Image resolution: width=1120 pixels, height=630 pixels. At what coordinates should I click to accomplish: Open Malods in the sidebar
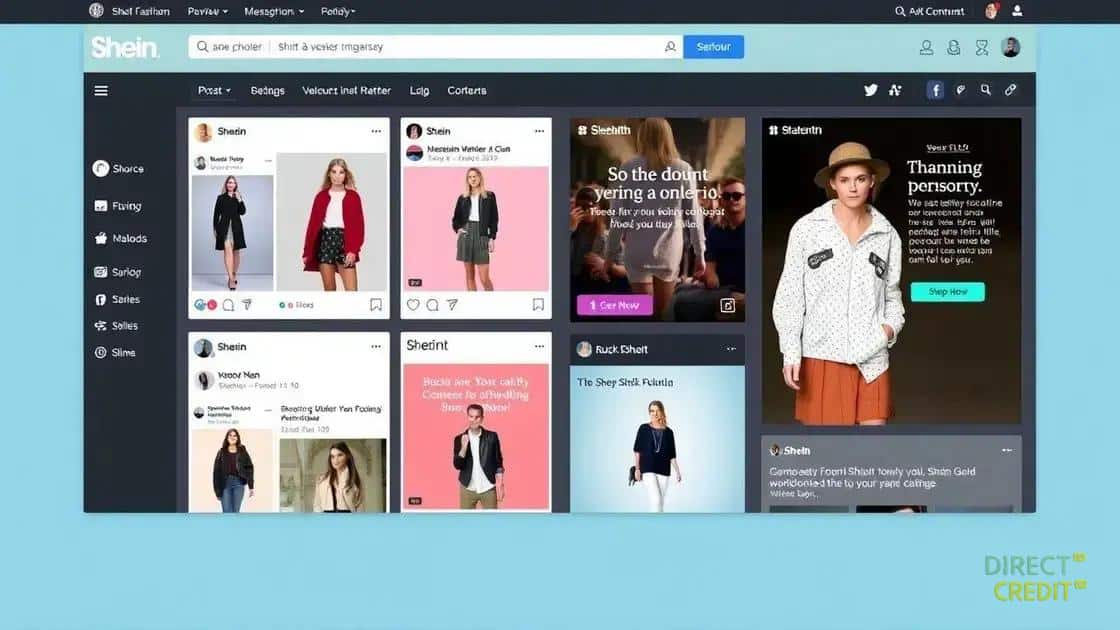coord(120,239)
